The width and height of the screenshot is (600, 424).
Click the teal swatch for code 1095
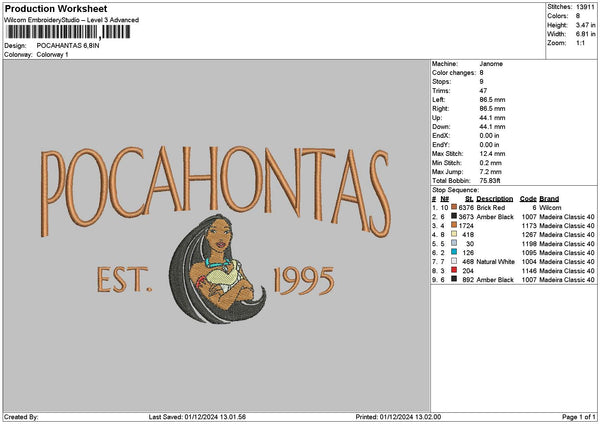click(x=454, y=252)
